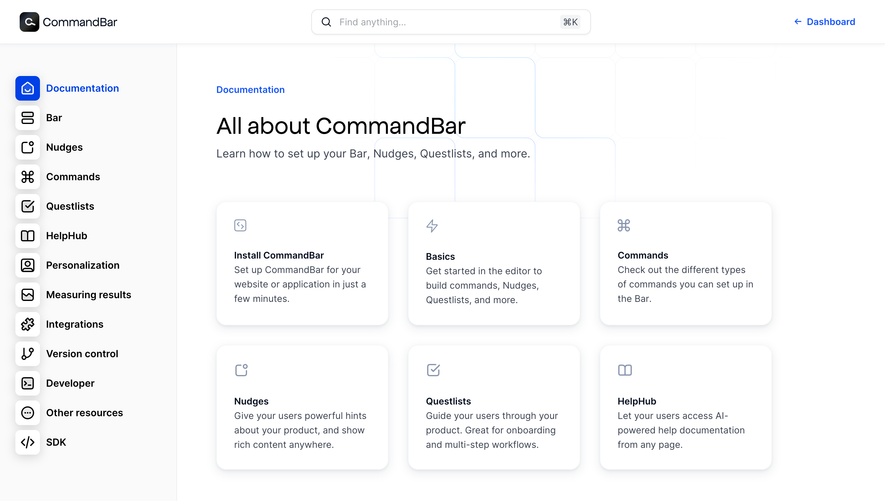Open Nudges card title

pos(251,401)
